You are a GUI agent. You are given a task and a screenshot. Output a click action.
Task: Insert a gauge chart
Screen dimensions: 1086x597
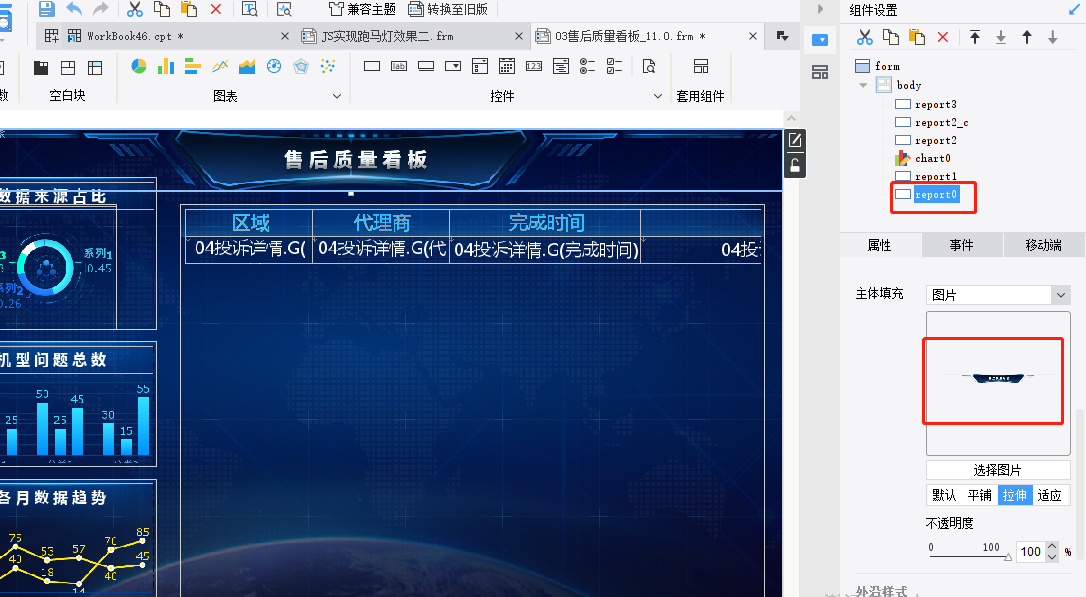point(274,66)
